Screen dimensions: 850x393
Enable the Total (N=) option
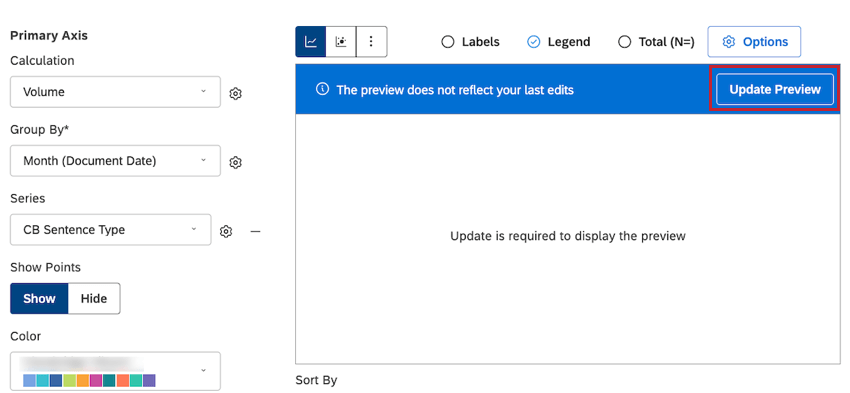pos(624,42)
